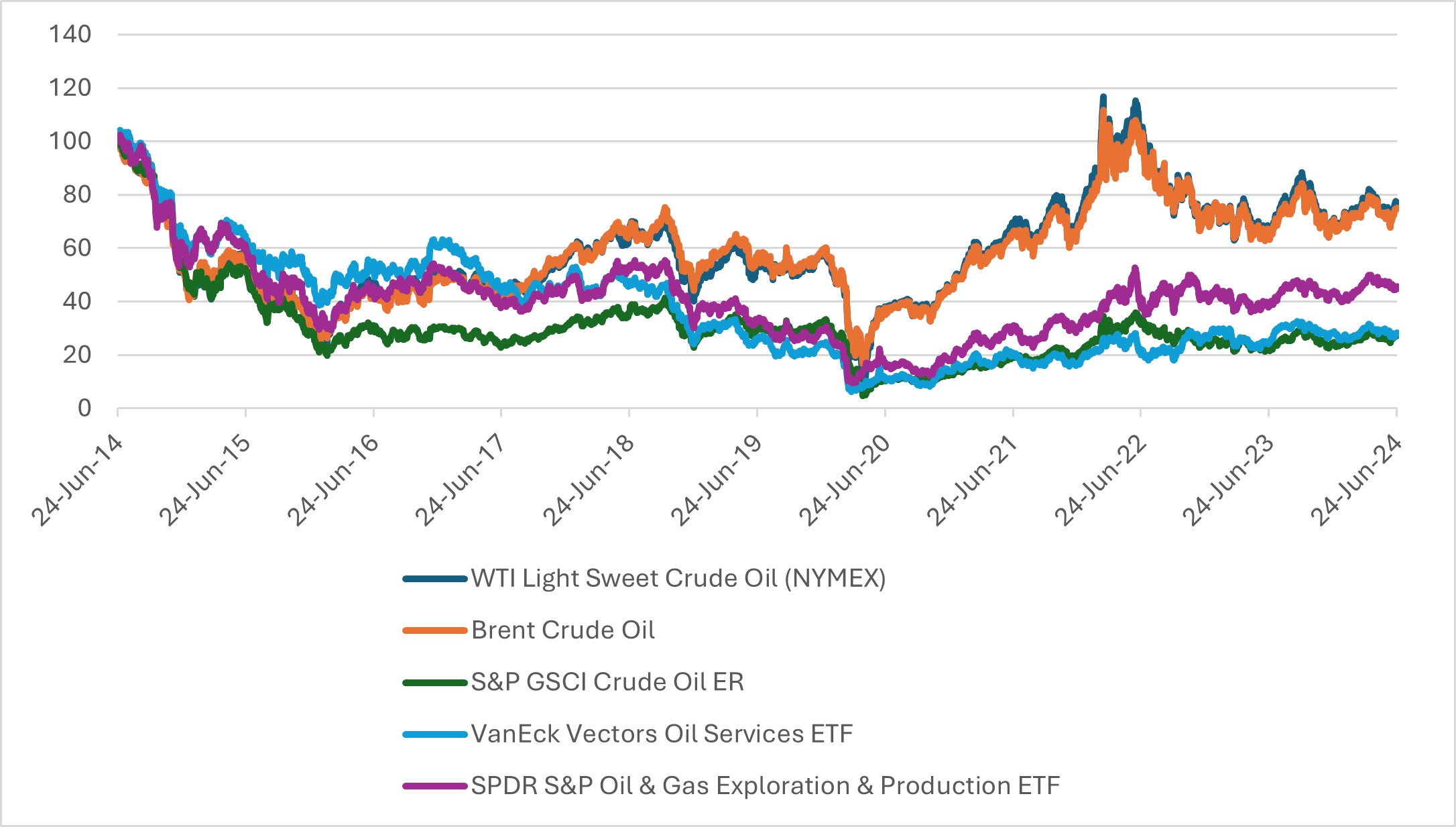Image resolution: width=1456 pixels, height=827 pixels.
Task: Click the light blue VanEck legend line swatch
Action: coord(434,734)
